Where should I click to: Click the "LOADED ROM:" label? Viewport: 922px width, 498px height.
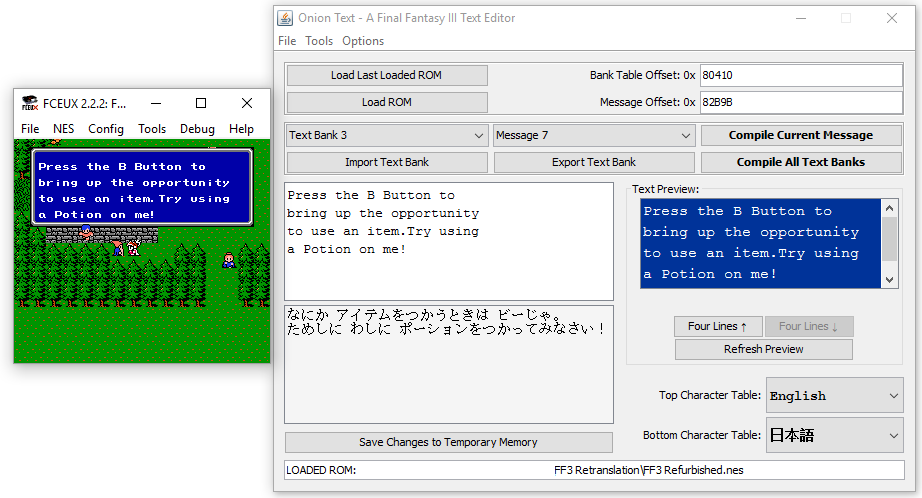(x=321, y=470)
